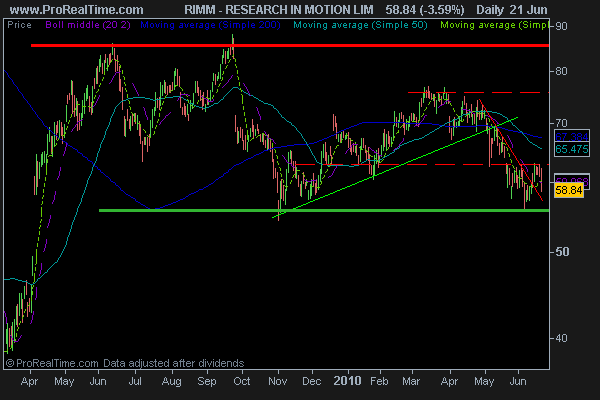600x400 pixels.
Task: Click the 90 price axis label
Action: coord(561,26)
